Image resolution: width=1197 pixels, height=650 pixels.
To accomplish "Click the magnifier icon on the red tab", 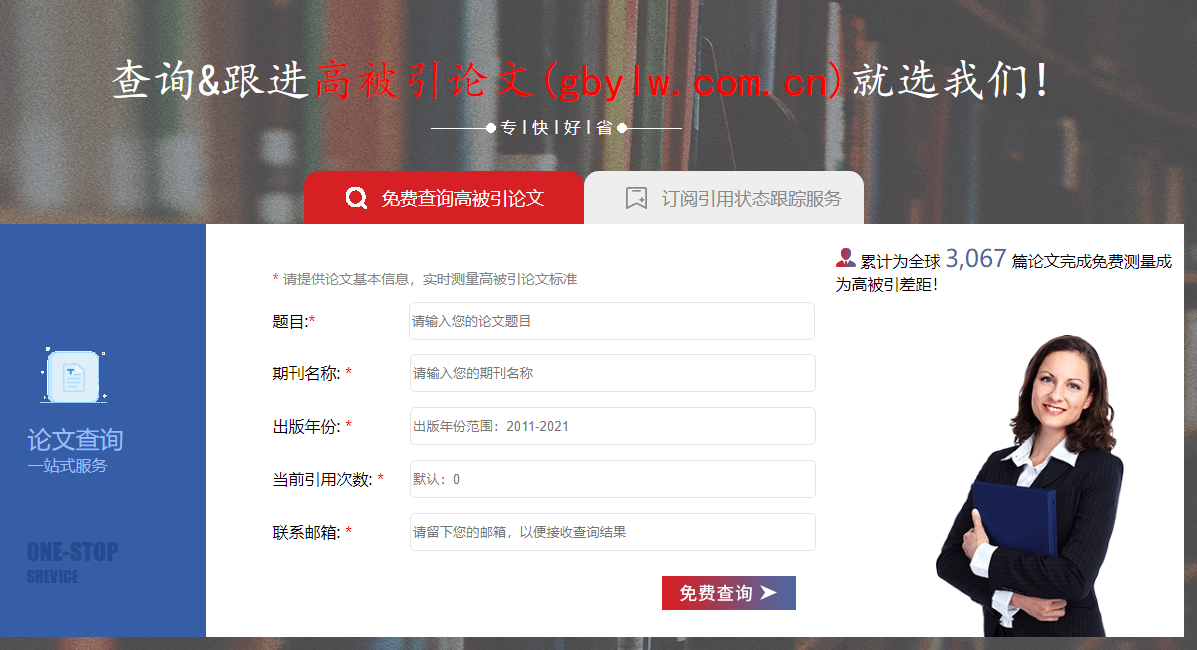I will pyautogui.click(x=356, y=198).
